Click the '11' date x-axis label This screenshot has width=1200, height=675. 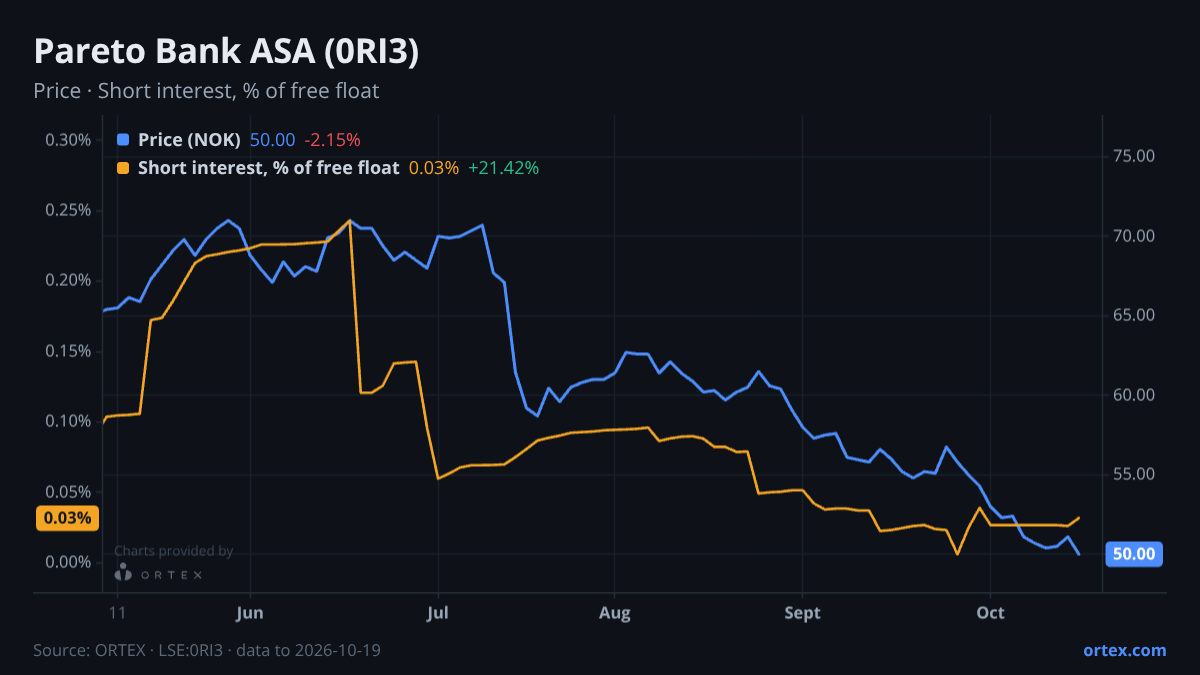pos(118,613)
